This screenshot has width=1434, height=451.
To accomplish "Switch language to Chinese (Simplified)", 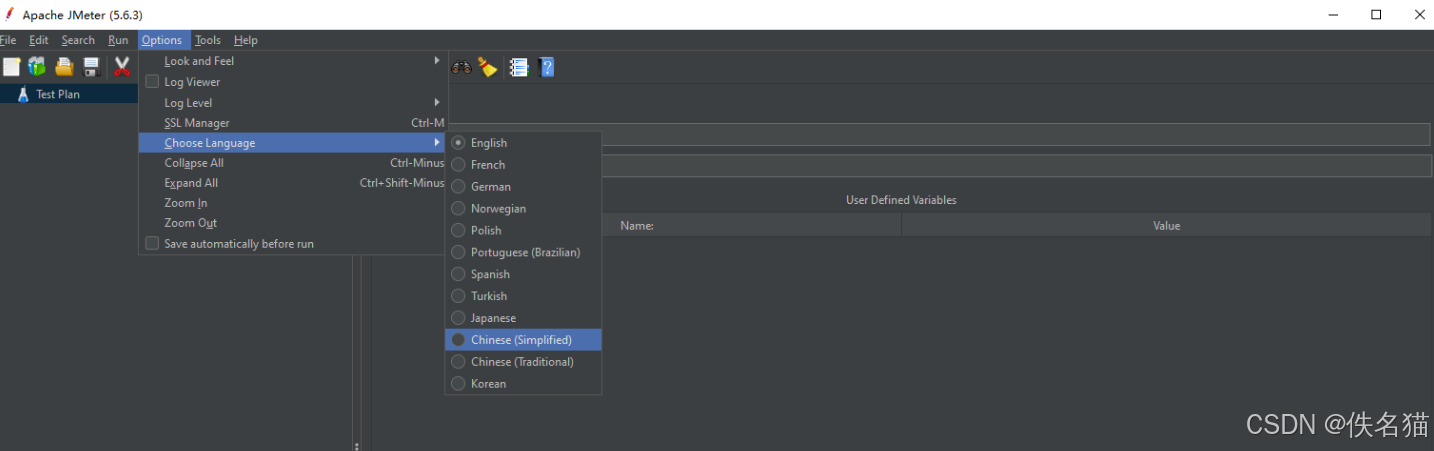I will (x=523, y=340).
